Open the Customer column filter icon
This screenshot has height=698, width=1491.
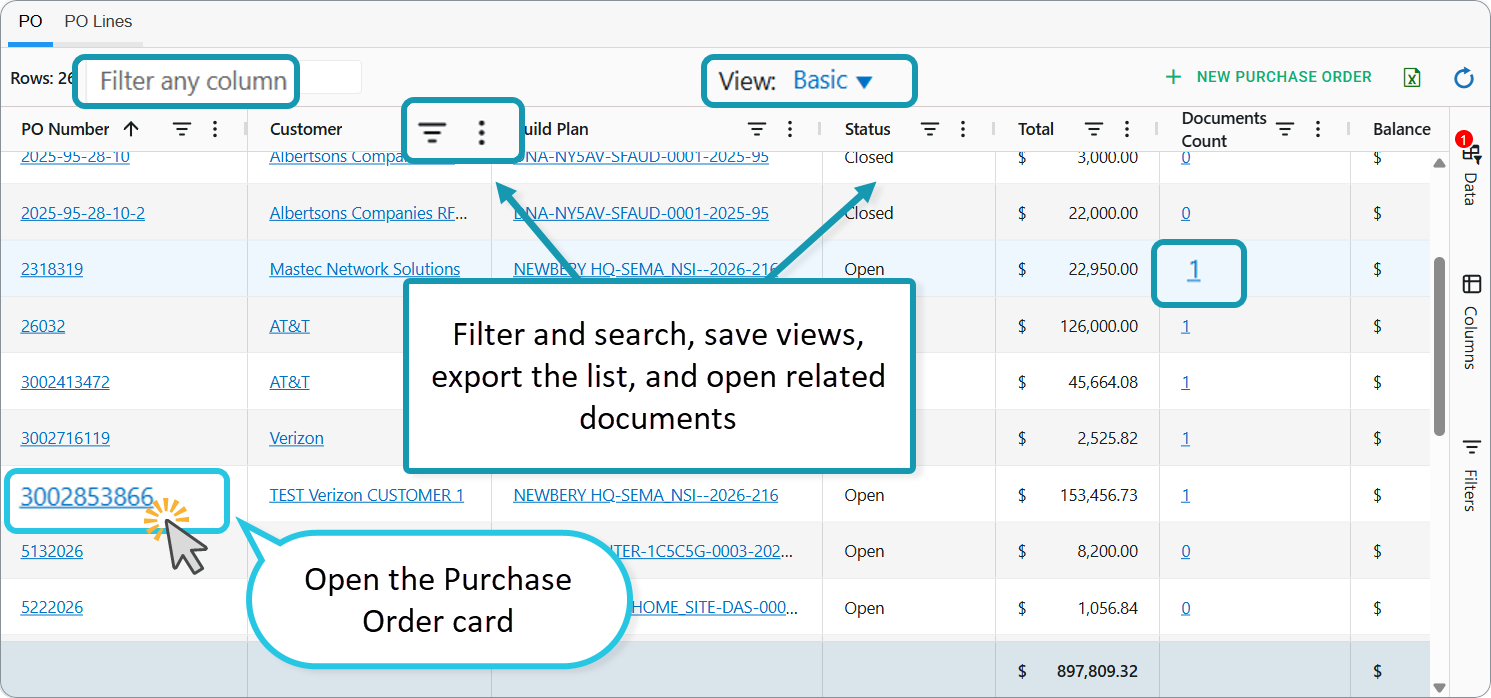click(432, 132)
